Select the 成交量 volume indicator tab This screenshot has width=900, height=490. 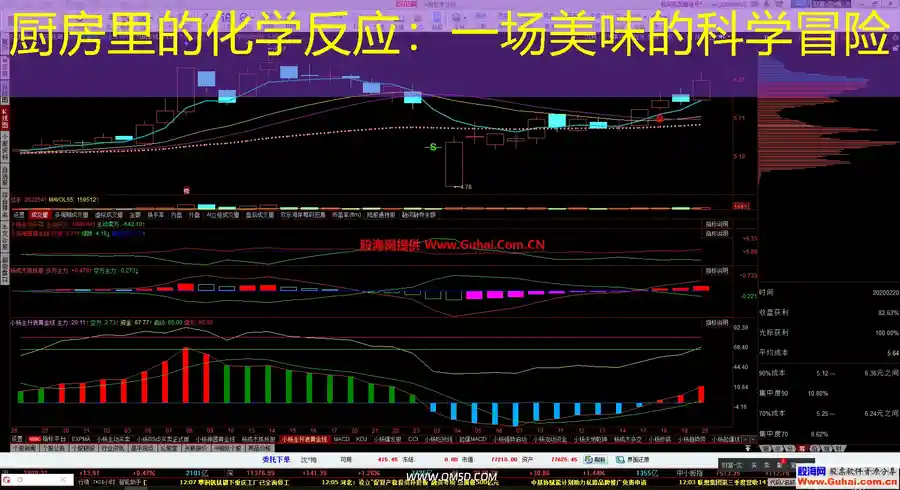(40, 215)
